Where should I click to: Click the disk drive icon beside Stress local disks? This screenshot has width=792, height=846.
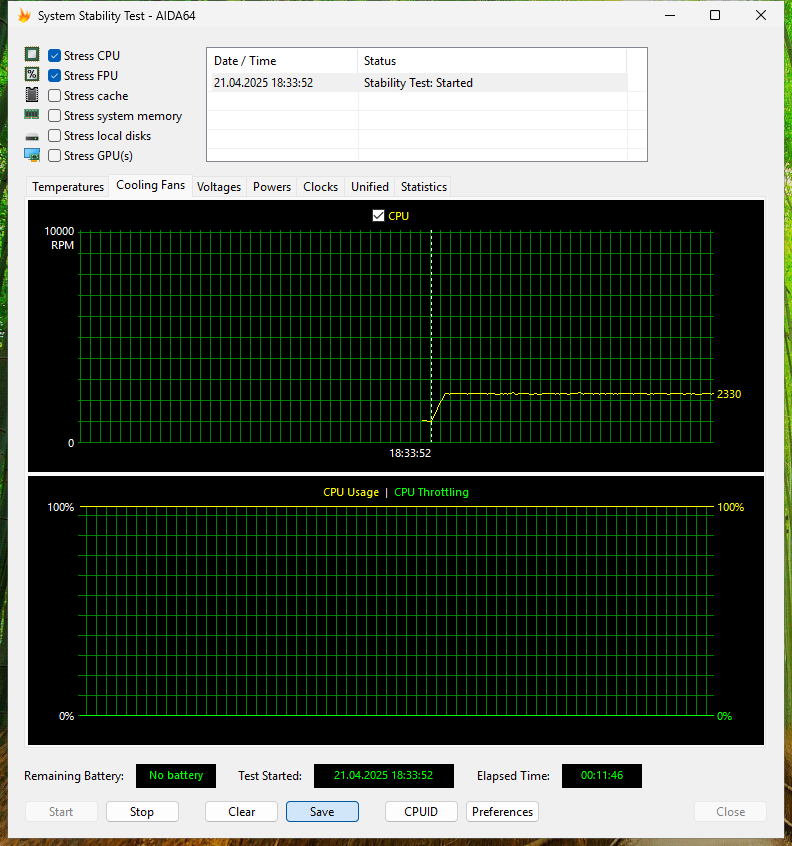pos(32,137)
